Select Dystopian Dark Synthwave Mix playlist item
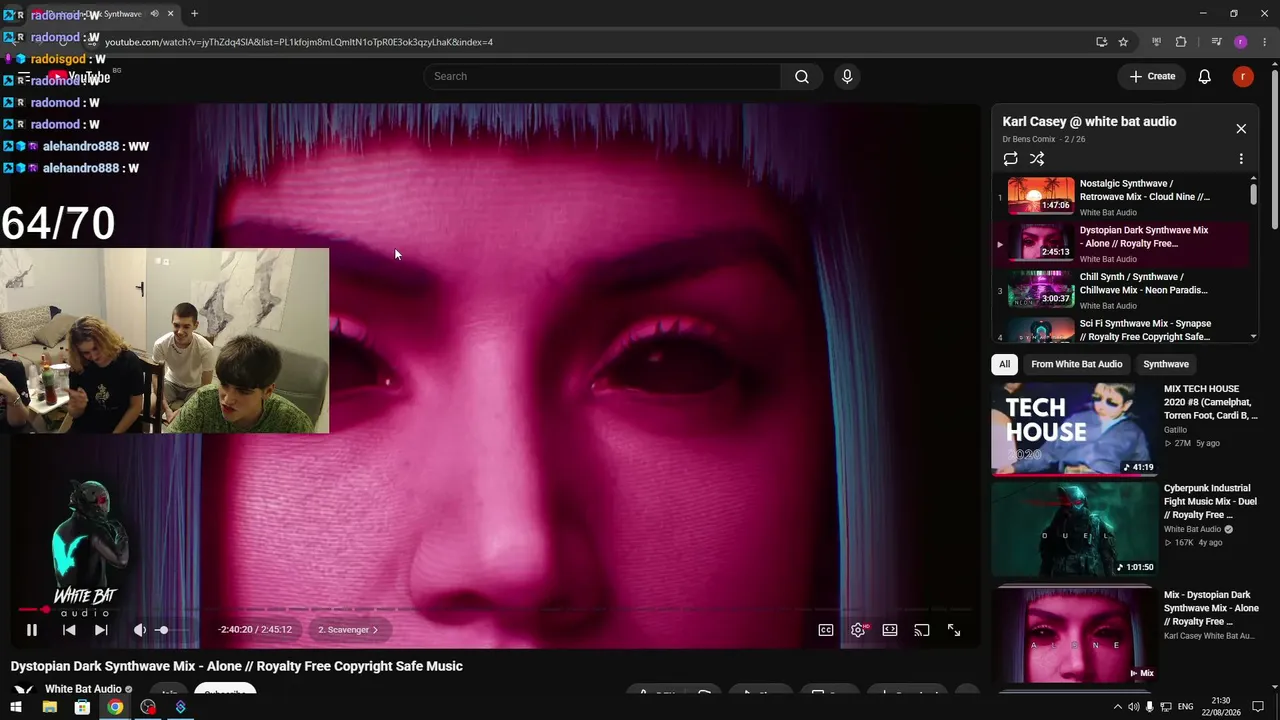1280x720 pixels. (1121, 244)
